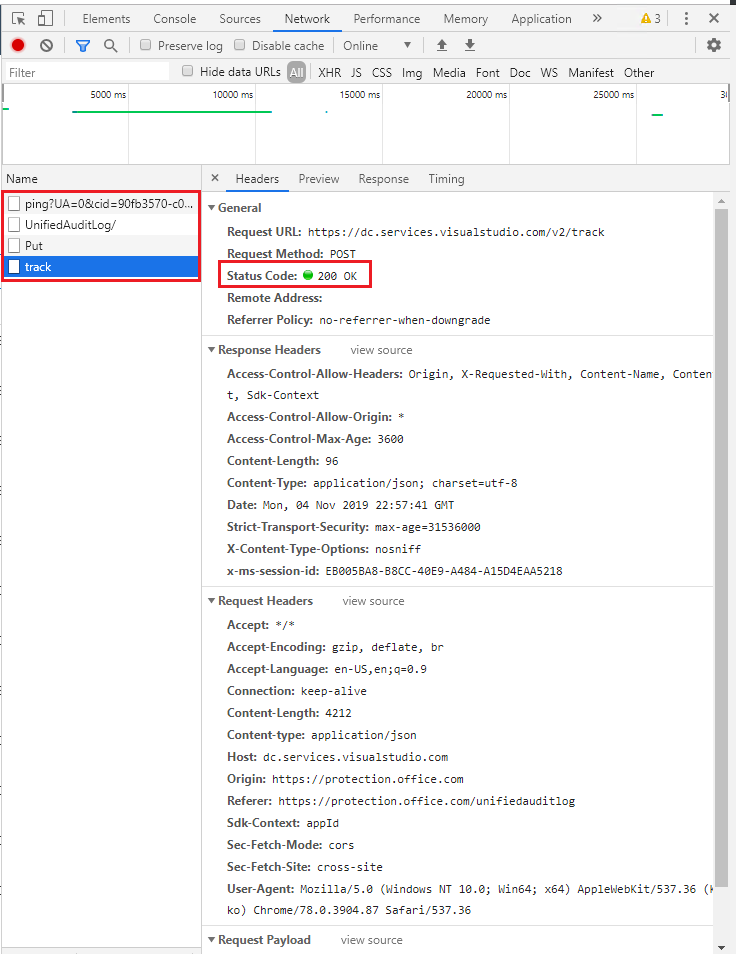This screenshot has width=736, height=954.
Task: Open the DevTools three-dot menu
Action: (x=686, y=18)
